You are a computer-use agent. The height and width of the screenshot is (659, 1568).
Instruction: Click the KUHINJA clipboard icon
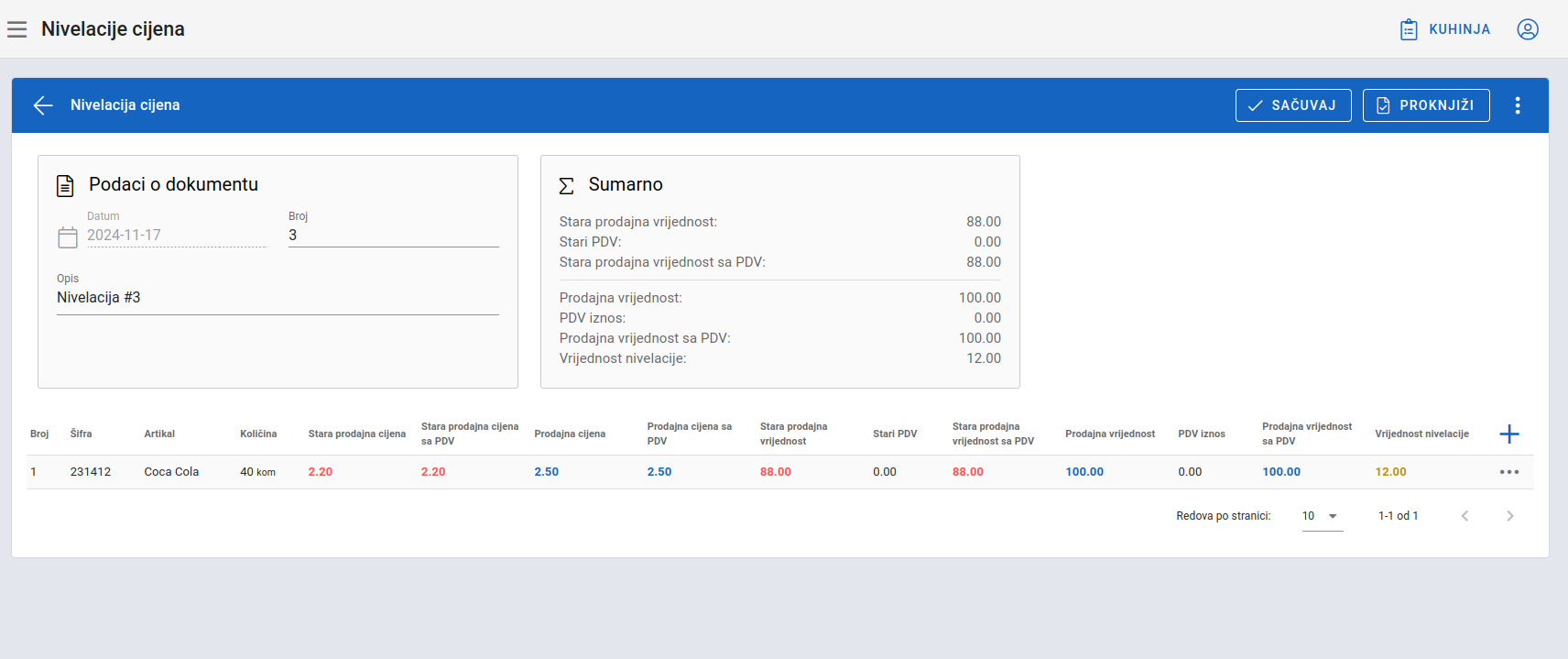(x=1409, y=29)
